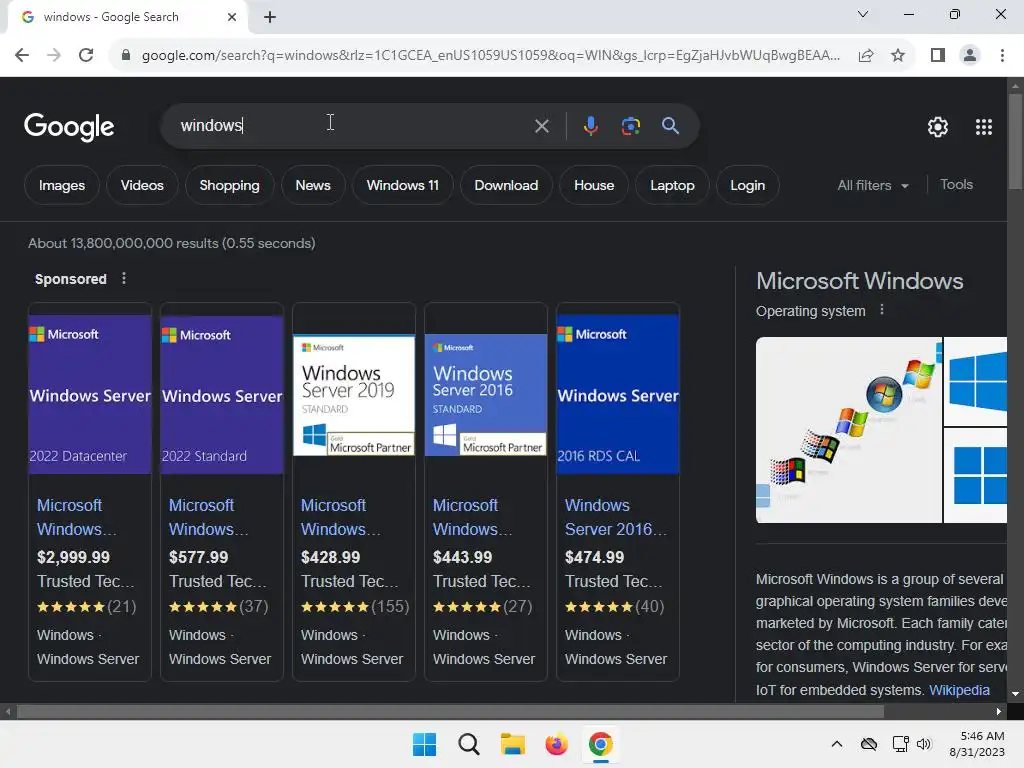
Task: Open the network status tray icon
Action: [x=900, y=744]
